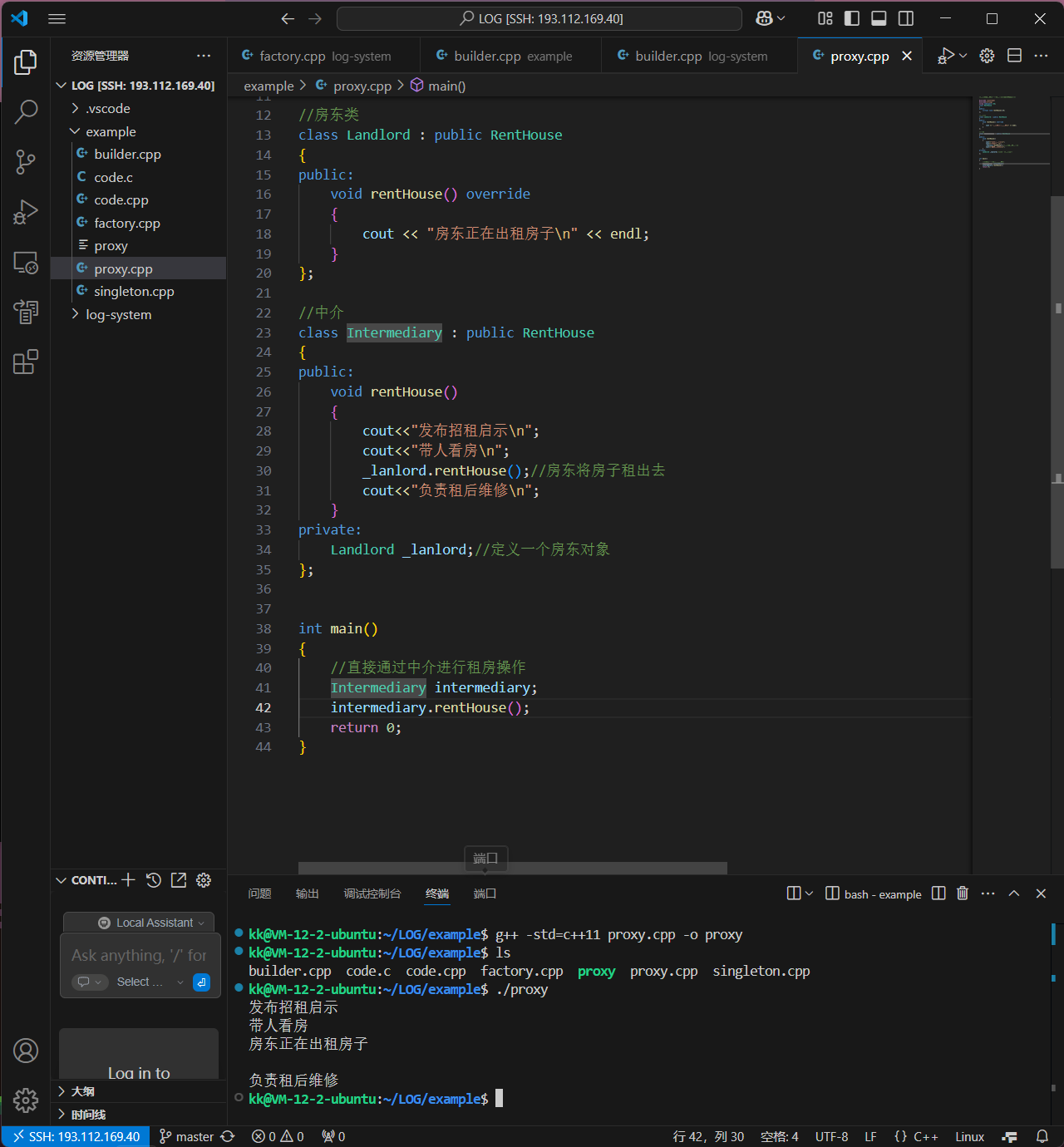Click the master branch in status bar
1064x1147 pixels.
coord(187,1136)
